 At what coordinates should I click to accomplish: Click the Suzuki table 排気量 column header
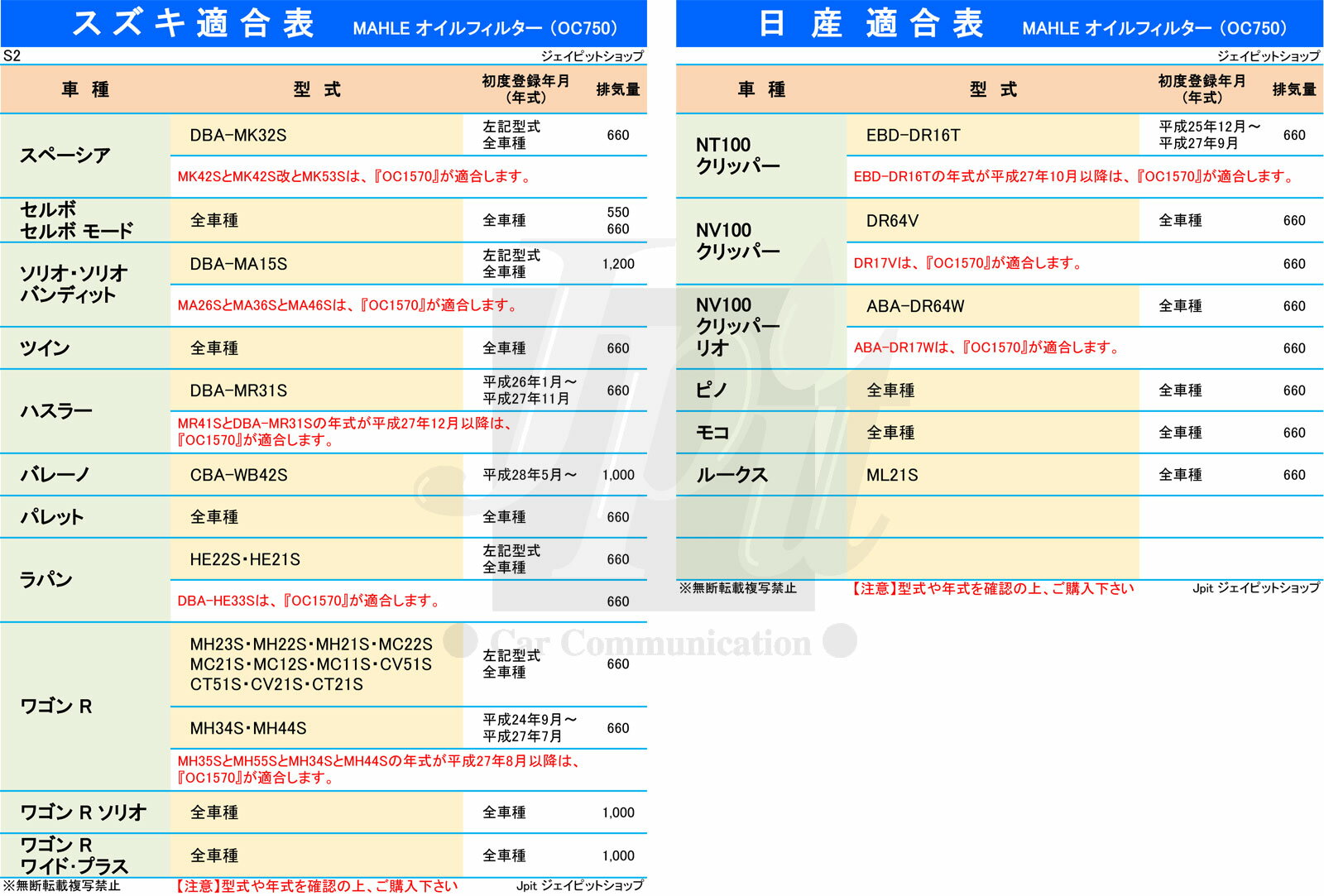click(x=618, y=89)
